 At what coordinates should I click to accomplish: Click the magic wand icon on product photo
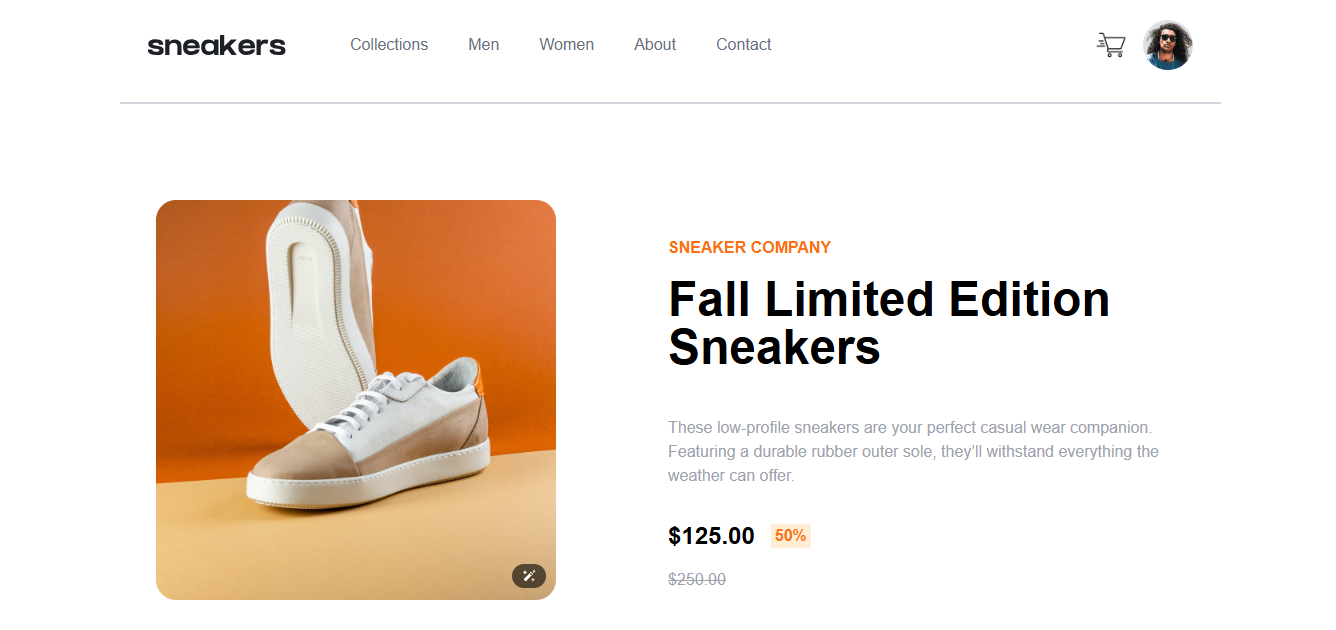tap(529, 575)
